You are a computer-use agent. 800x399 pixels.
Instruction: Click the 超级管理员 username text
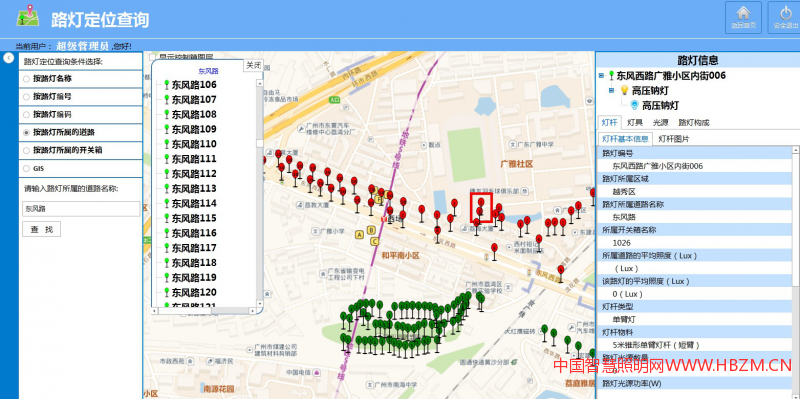(83, 46)
